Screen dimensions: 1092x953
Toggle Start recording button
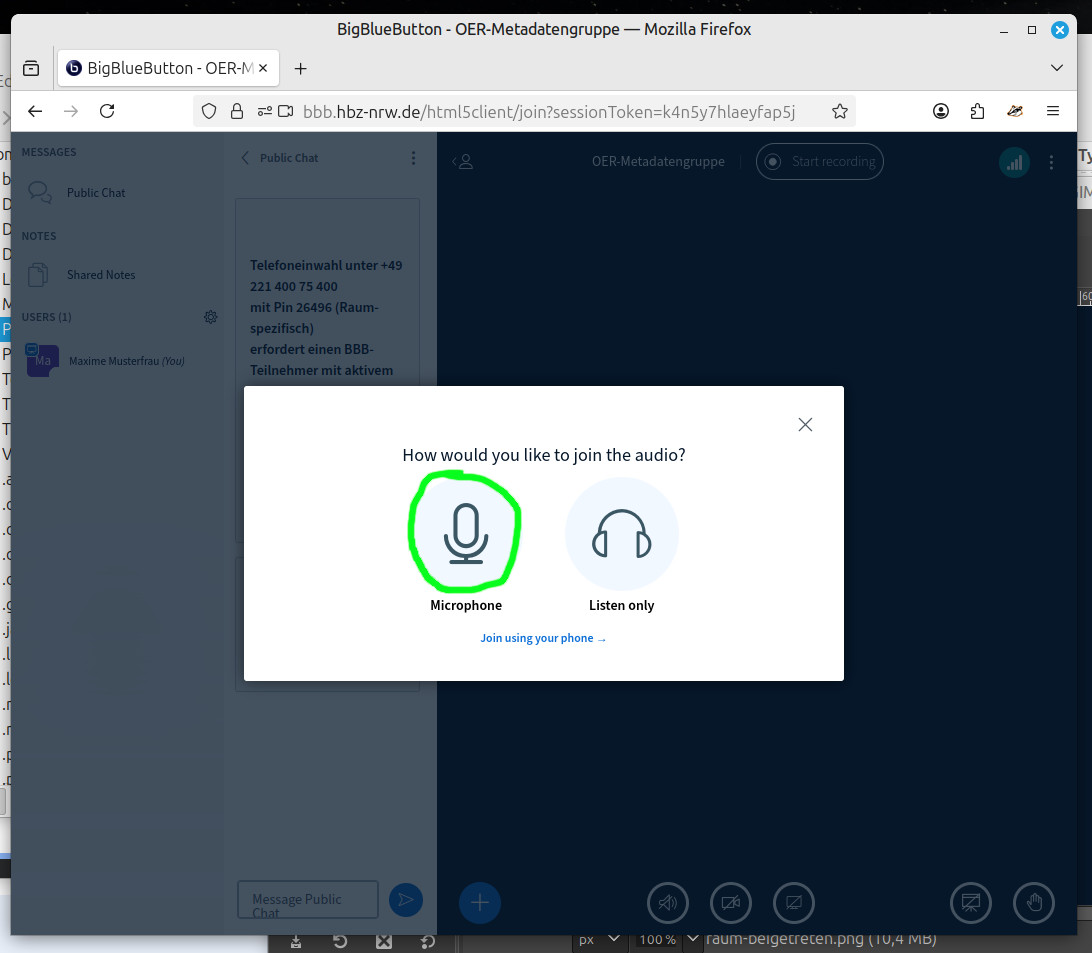point(820,162)
